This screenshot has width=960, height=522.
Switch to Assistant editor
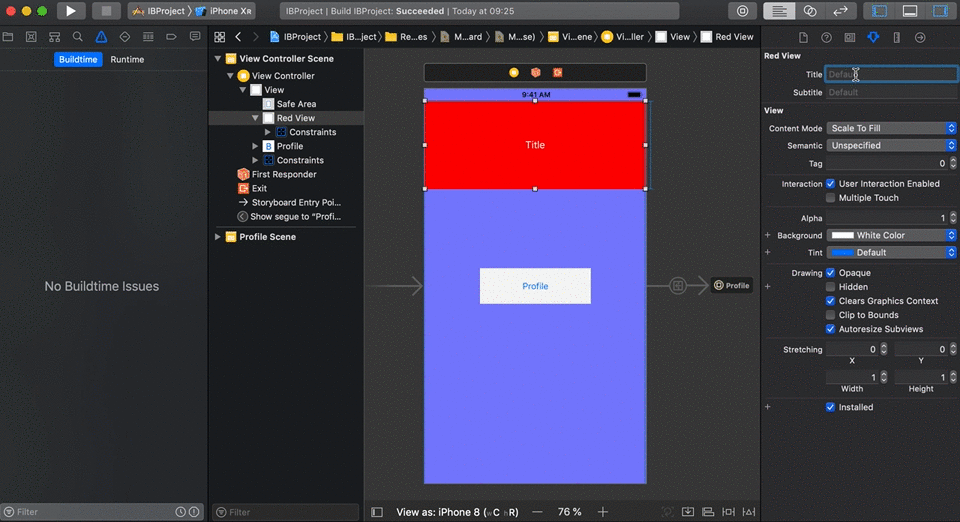[810, 11]
